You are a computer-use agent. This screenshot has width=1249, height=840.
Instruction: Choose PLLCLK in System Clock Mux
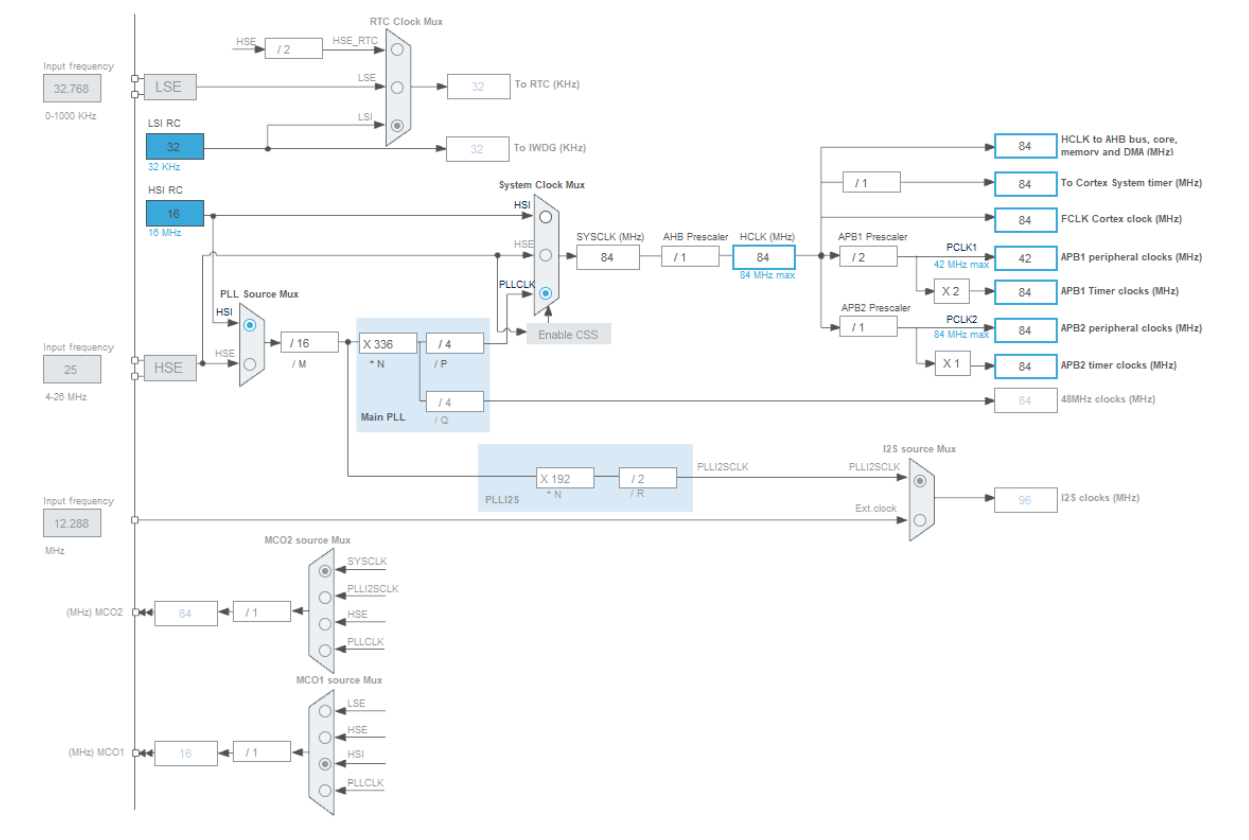[545, 294]
